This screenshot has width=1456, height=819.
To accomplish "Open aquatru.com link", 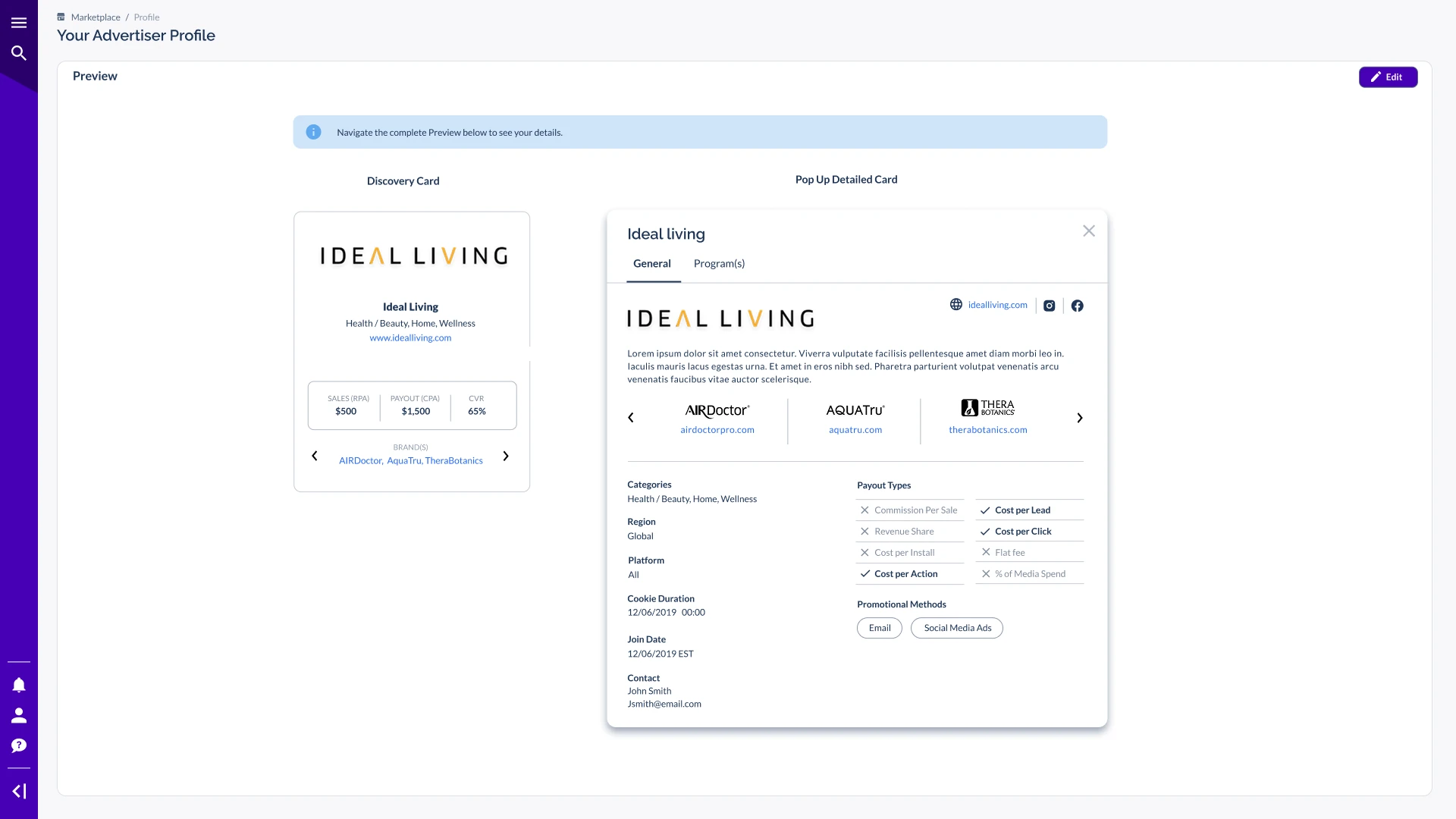I will [855, 430].
